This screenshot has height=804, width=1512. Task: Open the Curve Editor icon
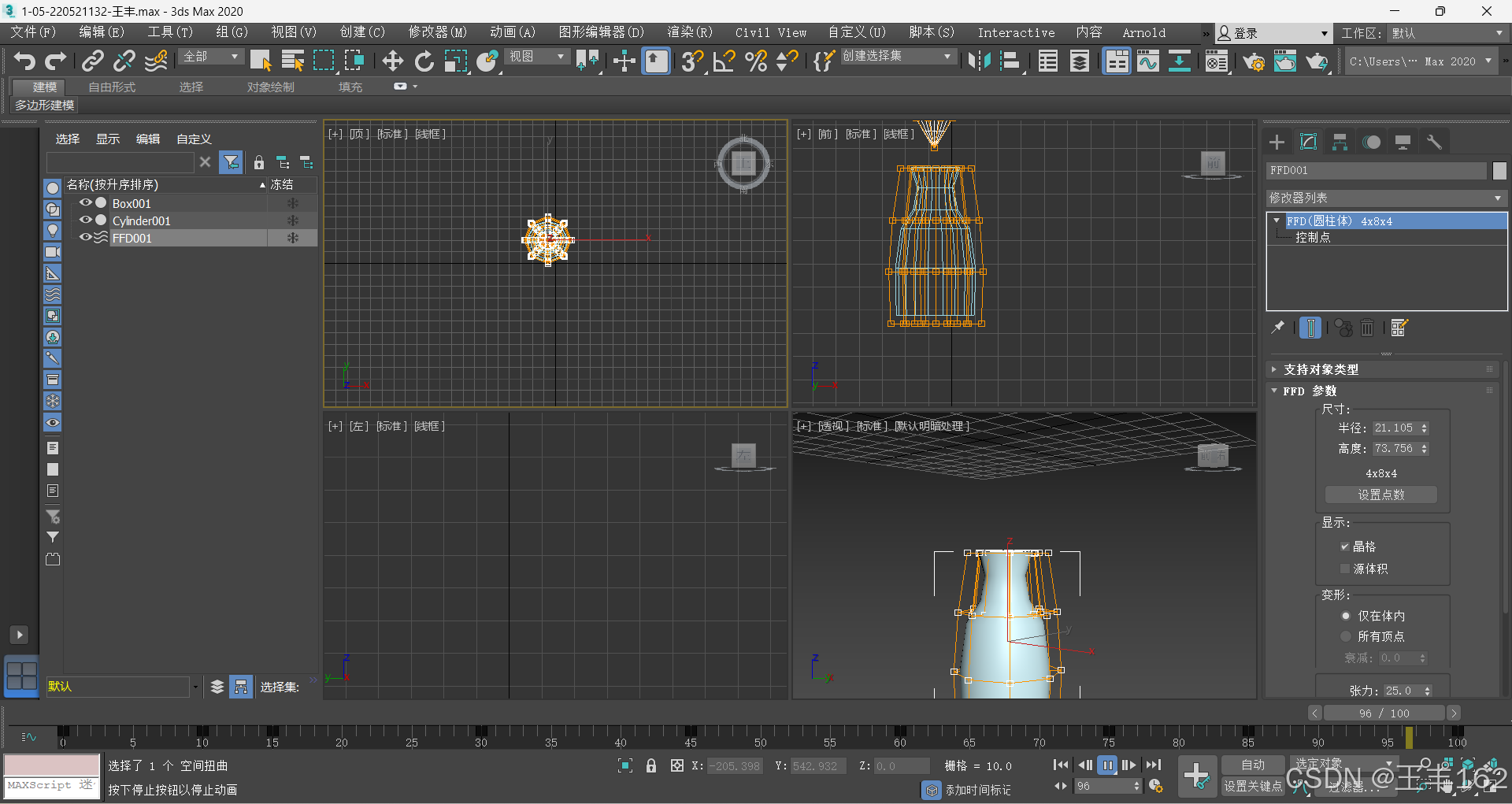(x=1148, y=61)
